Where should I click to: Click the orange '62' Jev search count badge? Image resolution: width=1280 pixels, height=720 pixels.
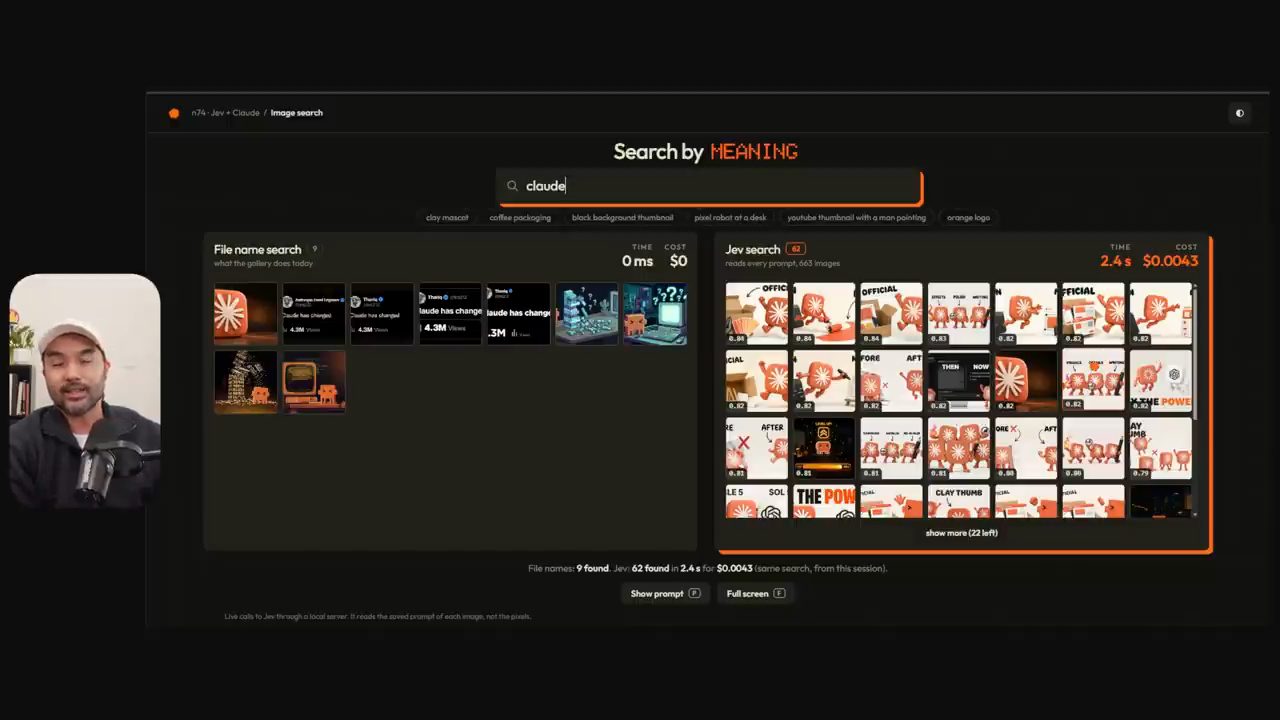796,249
